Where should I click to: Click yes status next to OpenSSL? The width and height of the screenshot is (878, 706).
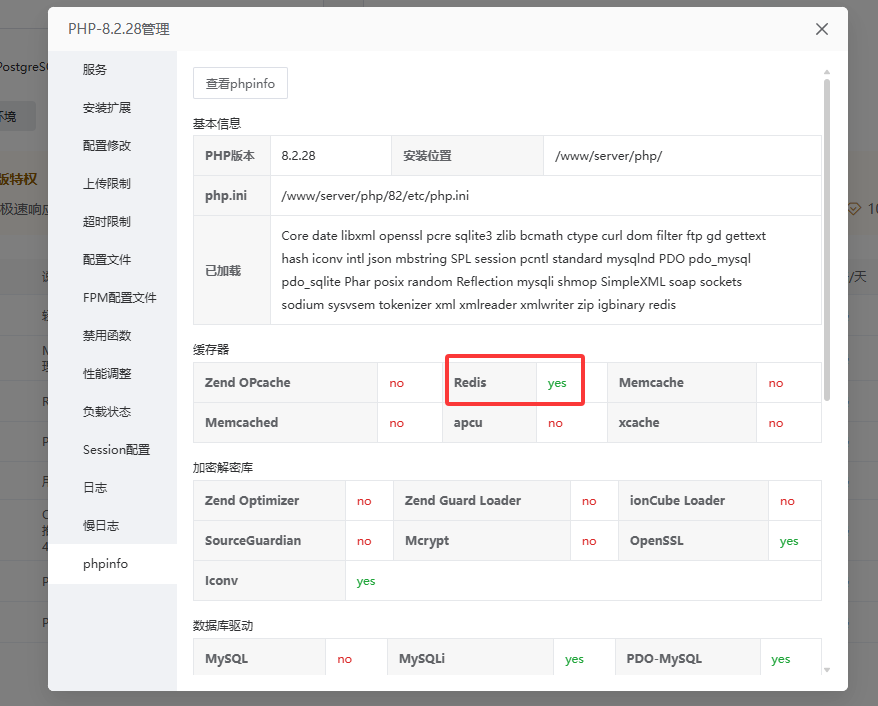tap(789, 541)
